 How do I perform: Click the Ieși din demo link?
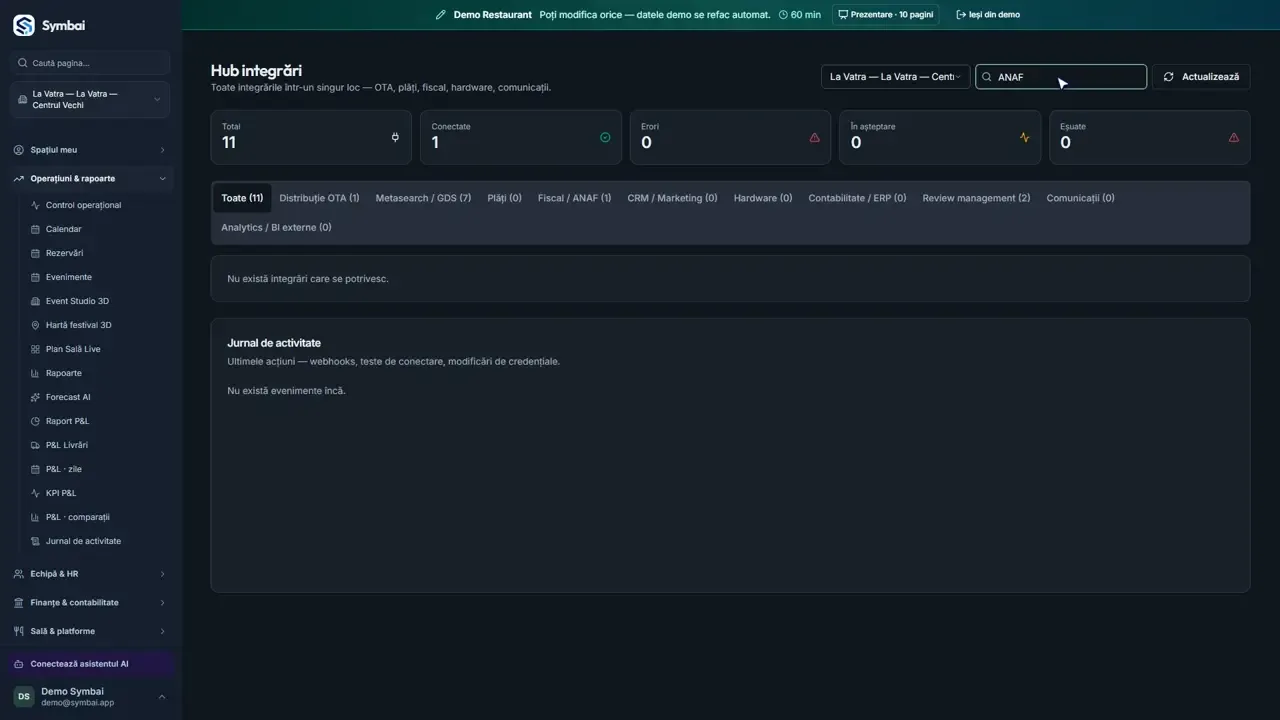coord(988,15)
